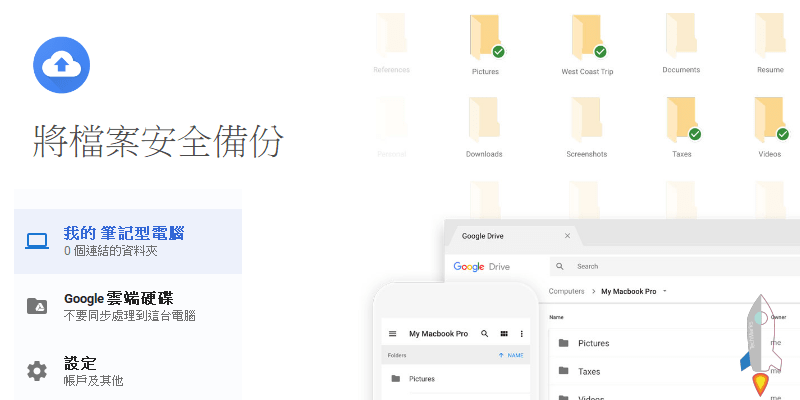Click the Google Drive folder icon in sidebar
The image size is (800, 400).
click(x=37, y=306)
